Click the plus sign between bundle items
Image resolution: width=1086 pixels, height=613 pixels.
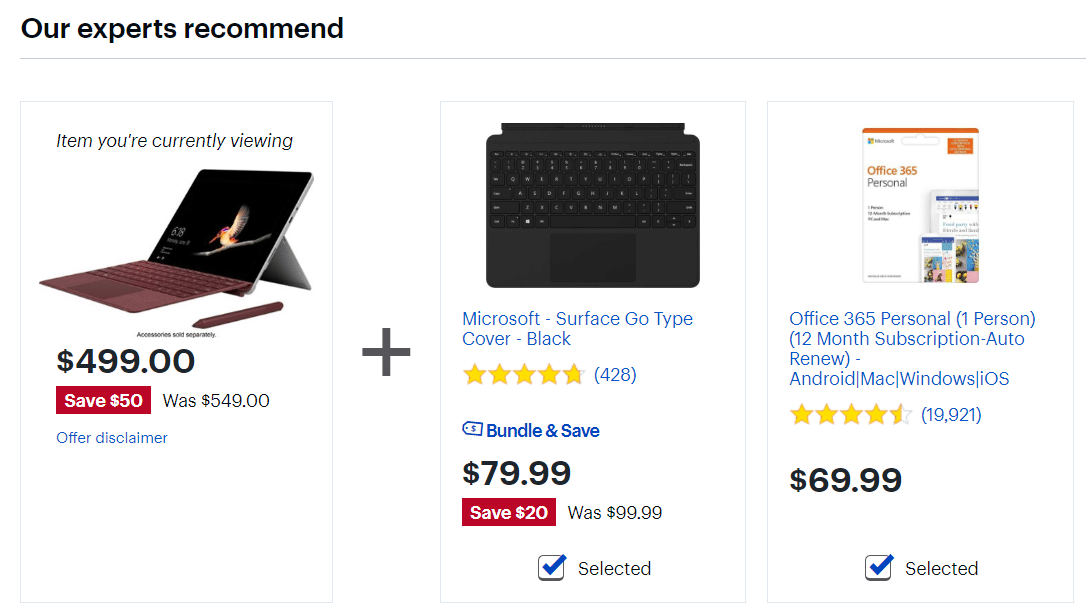386,352
